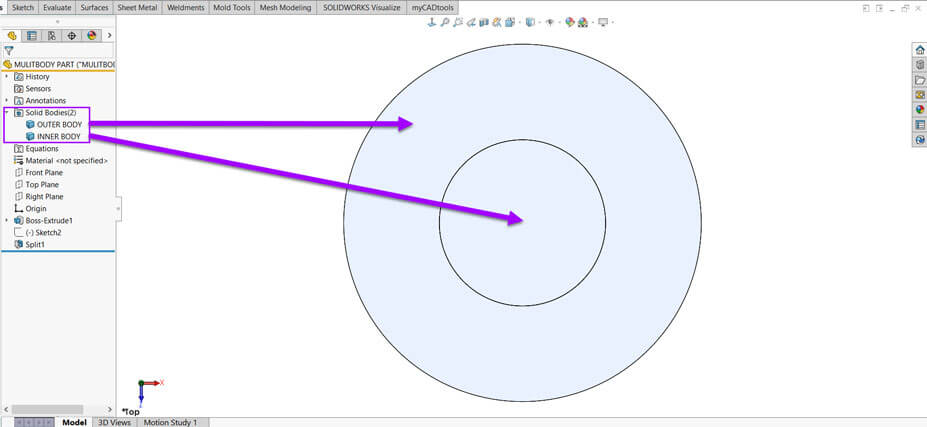
Task: Select OUTER BODY in the tree
Action: 53,125
